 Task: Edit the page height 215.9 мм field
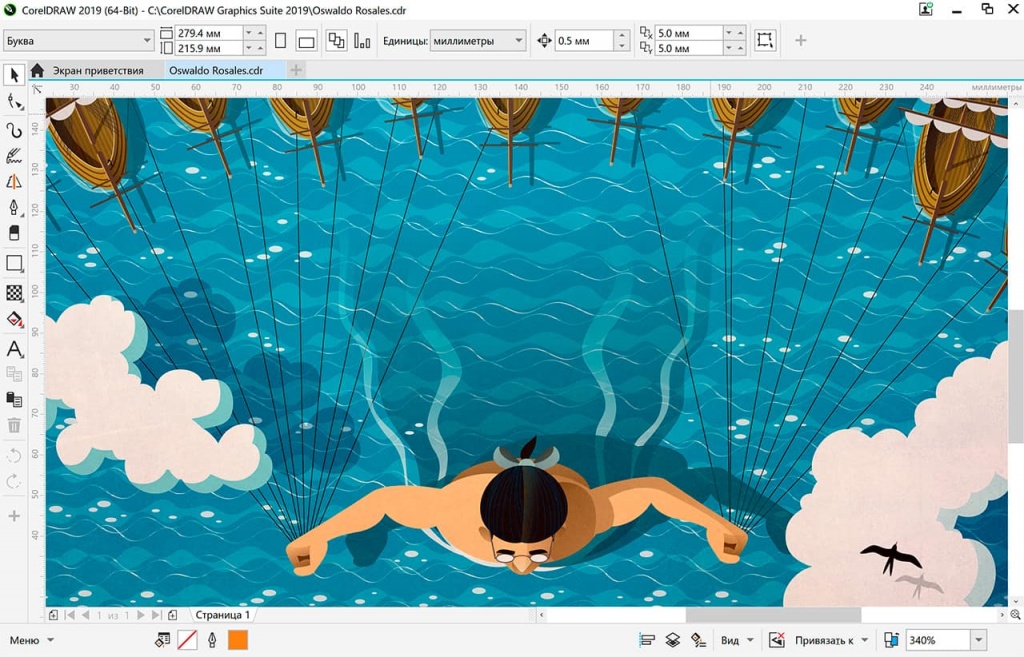click(209, 48)
